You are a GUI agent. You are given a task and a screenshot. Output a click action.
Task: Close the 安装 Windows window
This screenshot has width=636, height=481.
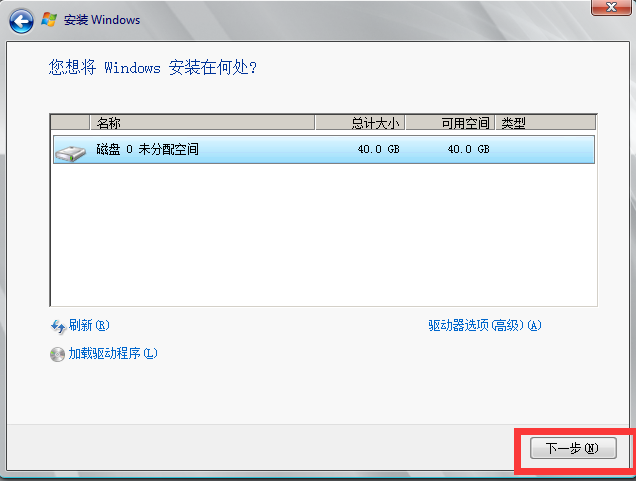tap(611, 7)
